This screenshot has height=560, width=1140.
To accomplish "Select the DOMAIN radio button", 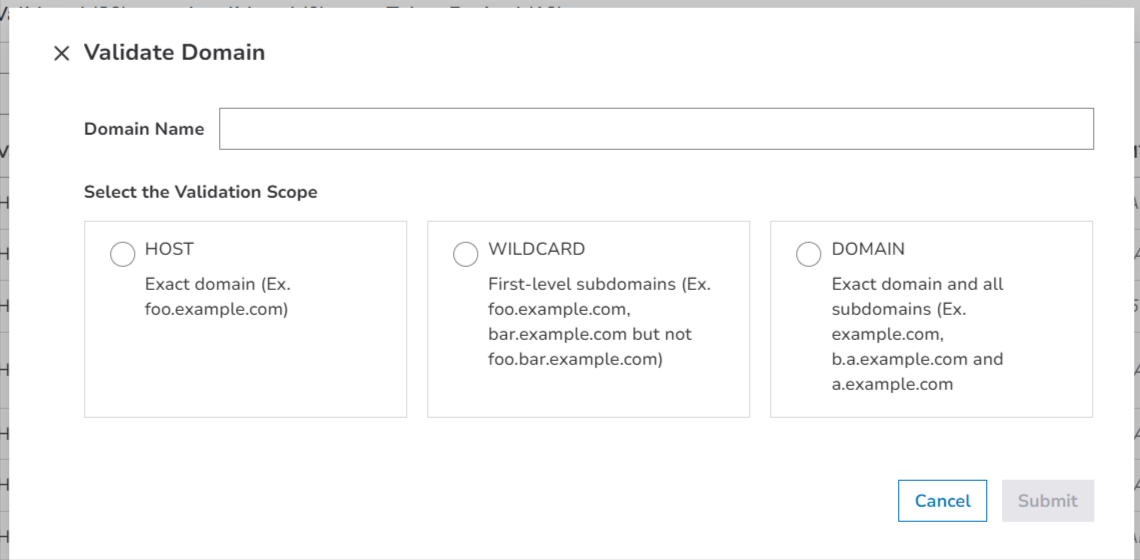I will coord(808,255).
